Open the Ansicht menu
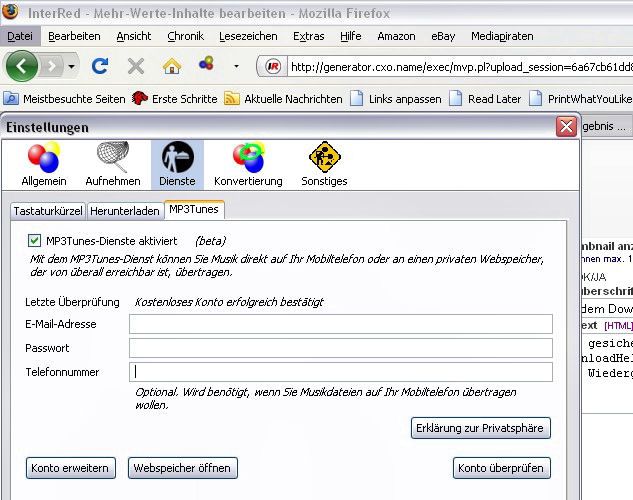633x500 pixels. pos(134,36)
